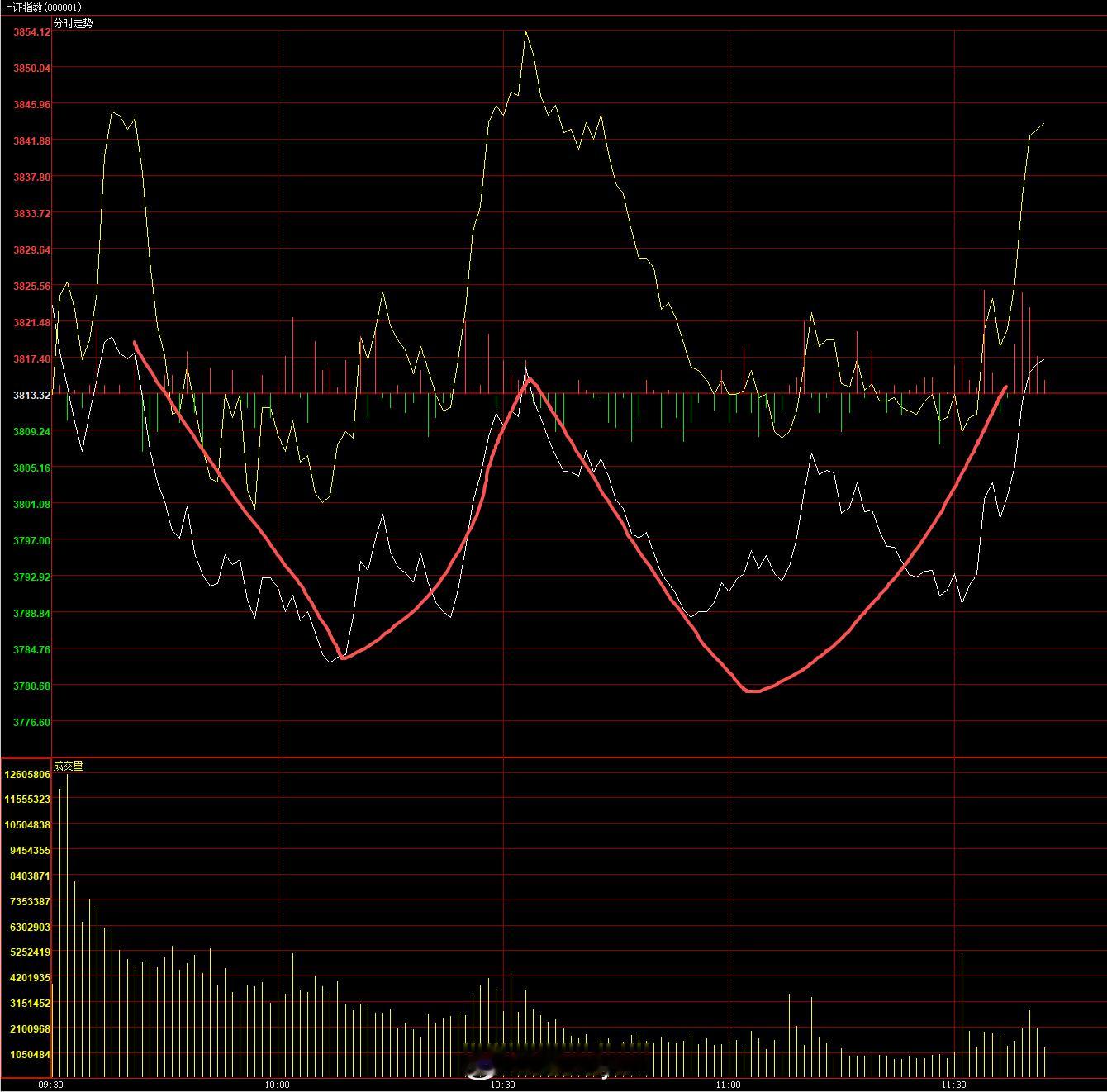This screenshot has height=1092, width=1107.
Task: Click the 3817.40 price axis label
Action: click(31, 358)
